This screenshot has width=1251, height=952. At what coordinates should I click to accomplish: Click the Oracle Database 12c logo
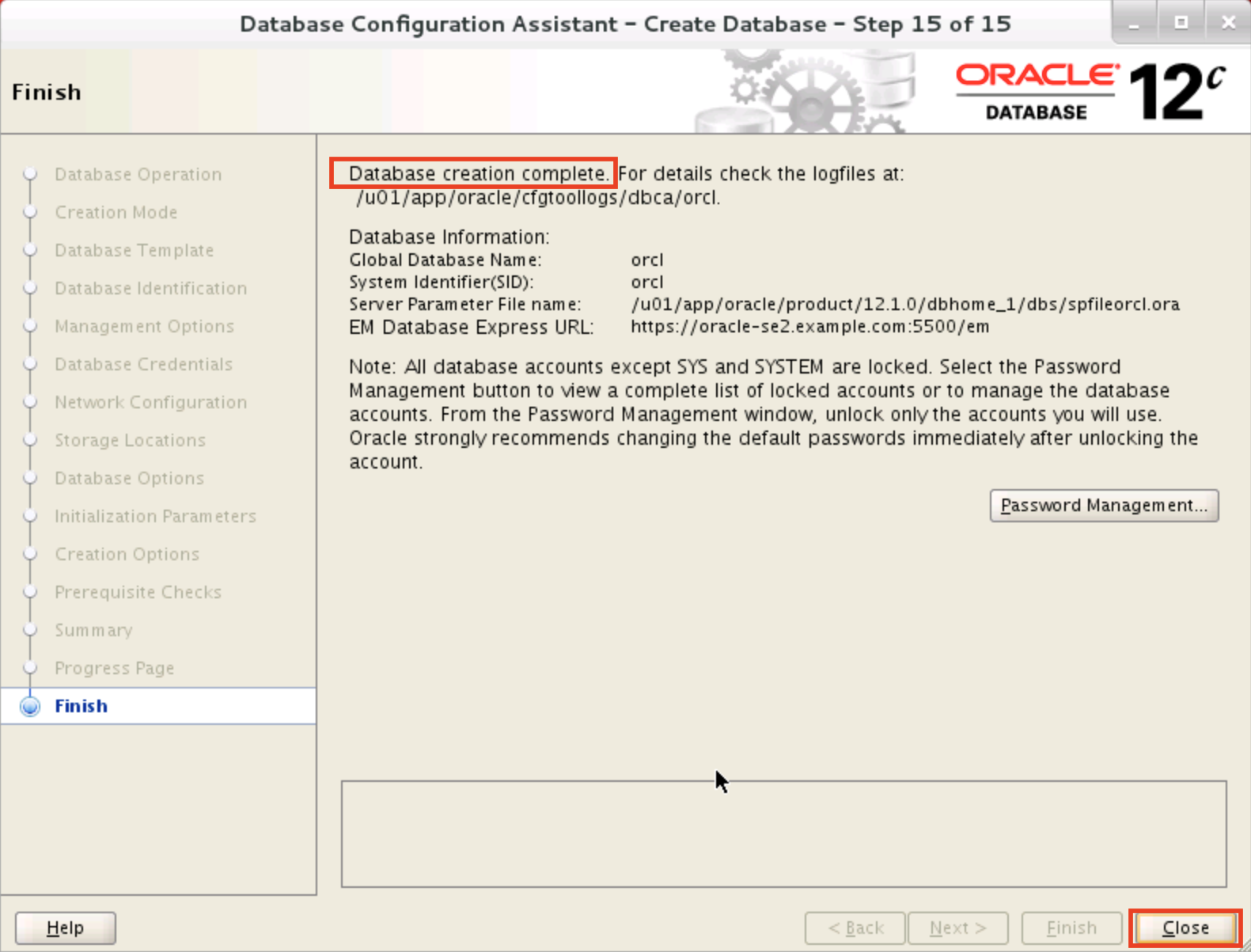(1091, 92)
